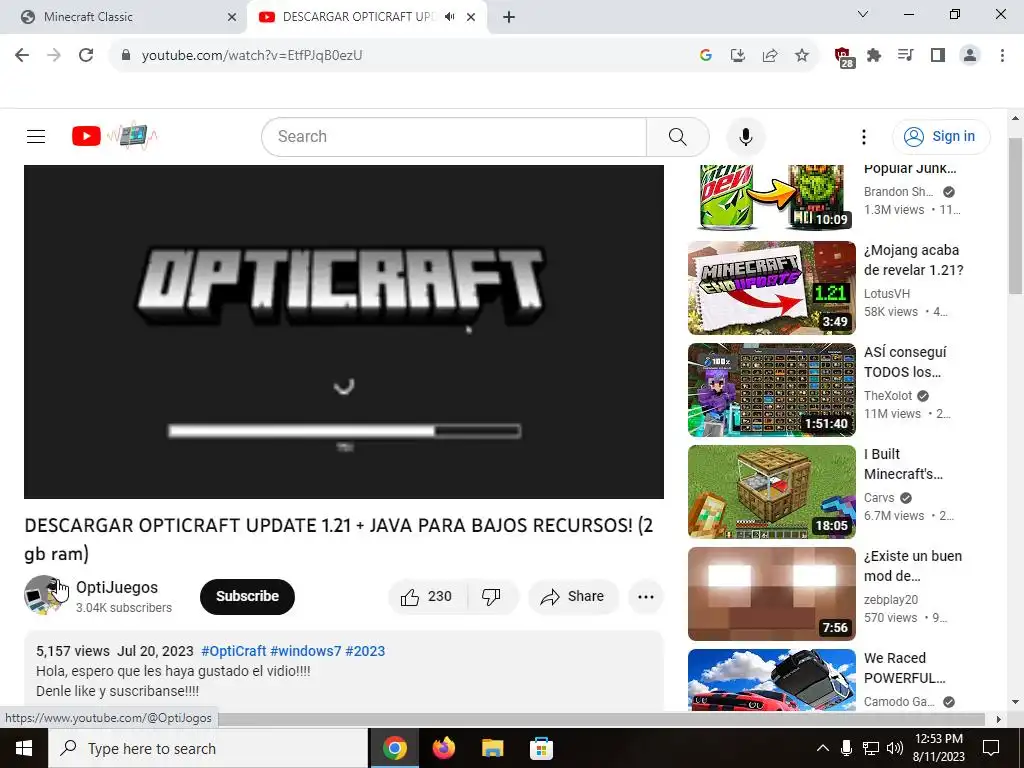Open Chrome from the taskbar
The width and height of the screenshot is (1024, 768).
tap(395, 748)
